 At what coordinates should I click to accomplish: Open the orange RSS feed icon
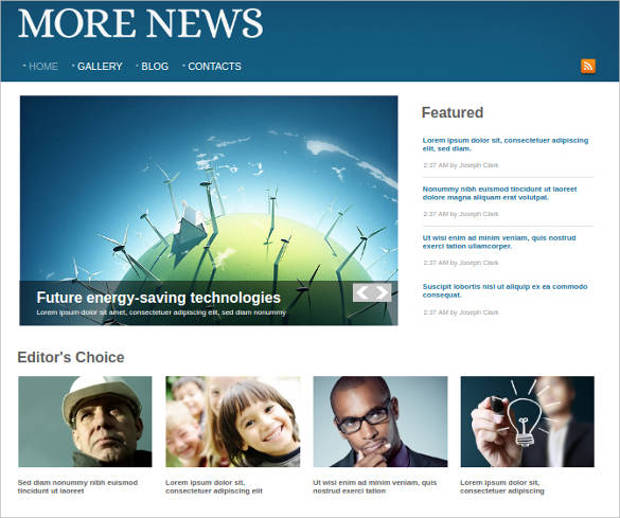(x=588, y=66)
